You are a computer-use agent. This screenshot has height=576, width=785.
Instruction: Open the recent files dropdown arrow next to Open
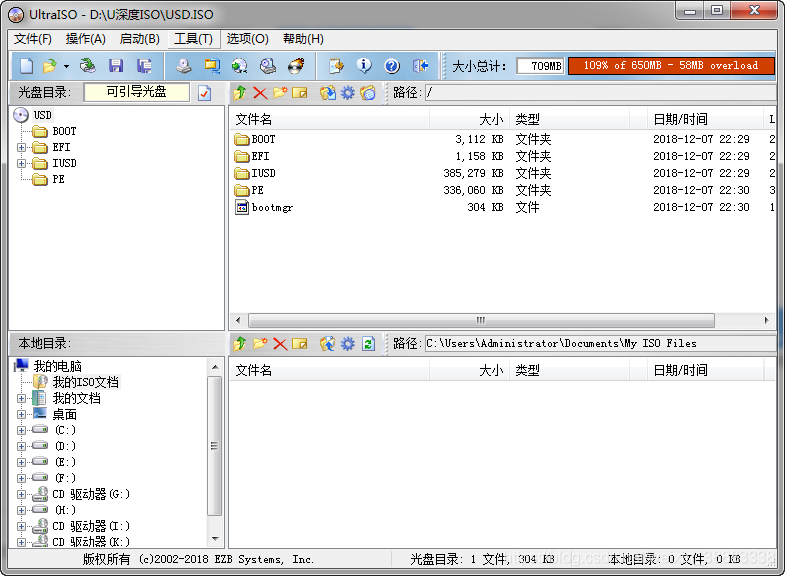click(x=66, y=66)
